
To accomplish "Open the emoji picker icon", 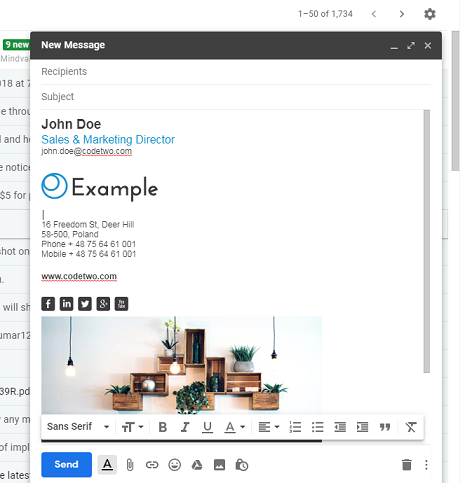I will (x=174, y=465).
